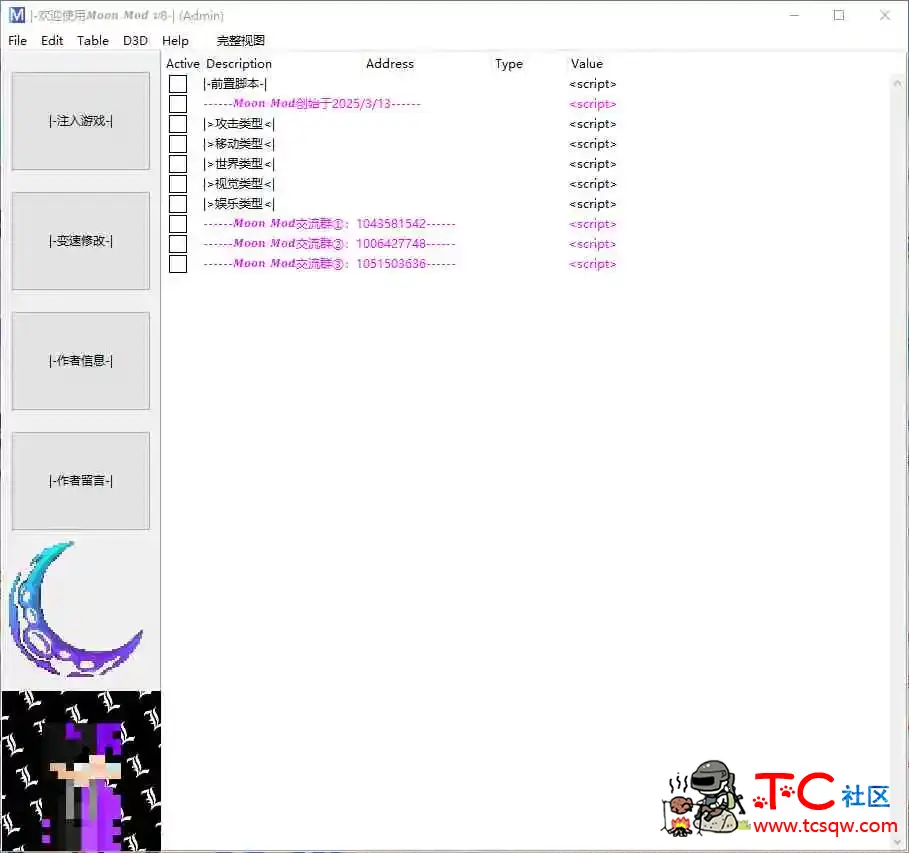Click the blue crescent moon logo
Viewport: 909px width, 853px height.
point(75,609)
